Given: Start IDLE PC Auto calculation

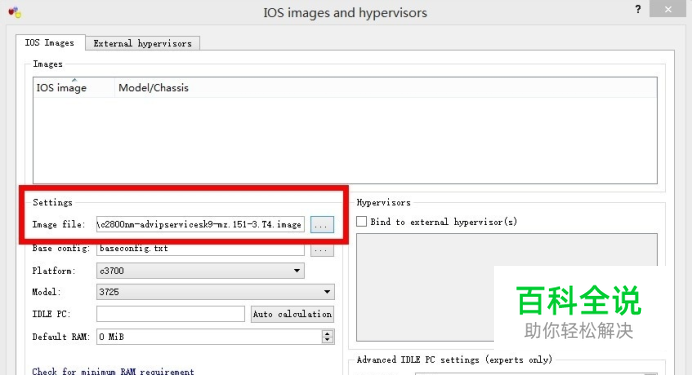Looking at the screenshot, I should 292,314.
